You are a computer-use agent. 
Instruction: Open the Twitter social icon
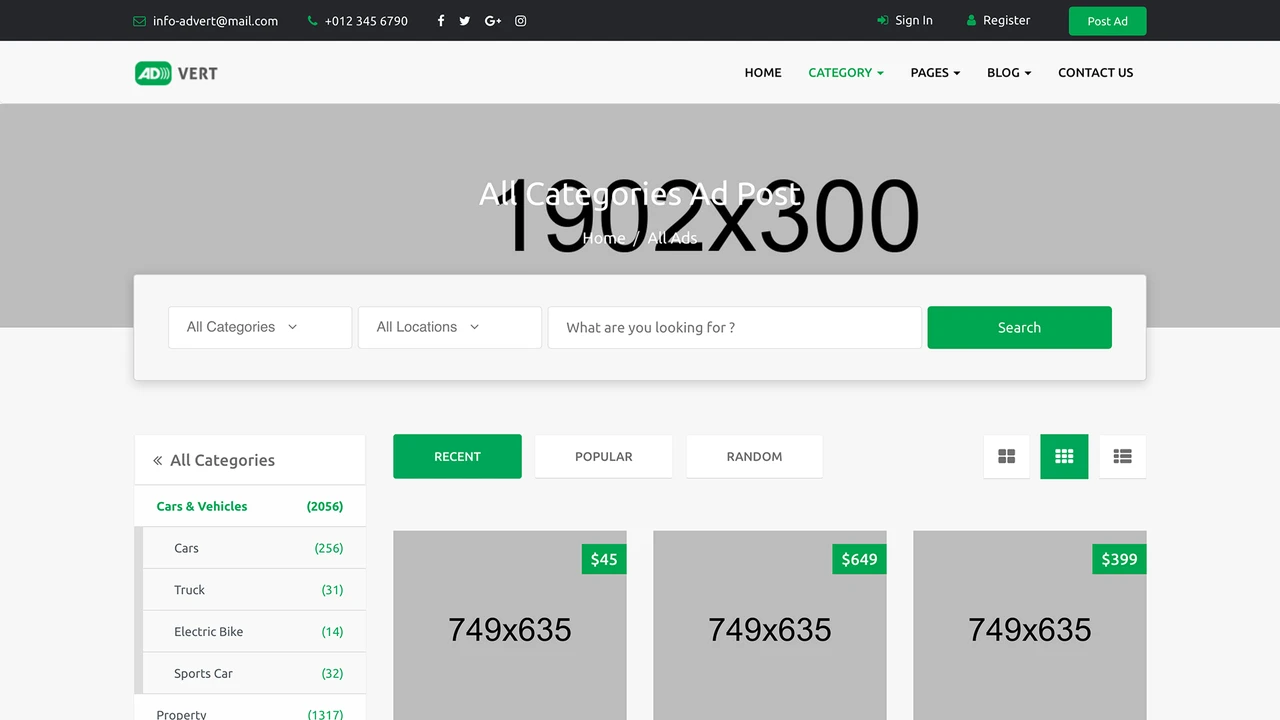pos(465,21)
